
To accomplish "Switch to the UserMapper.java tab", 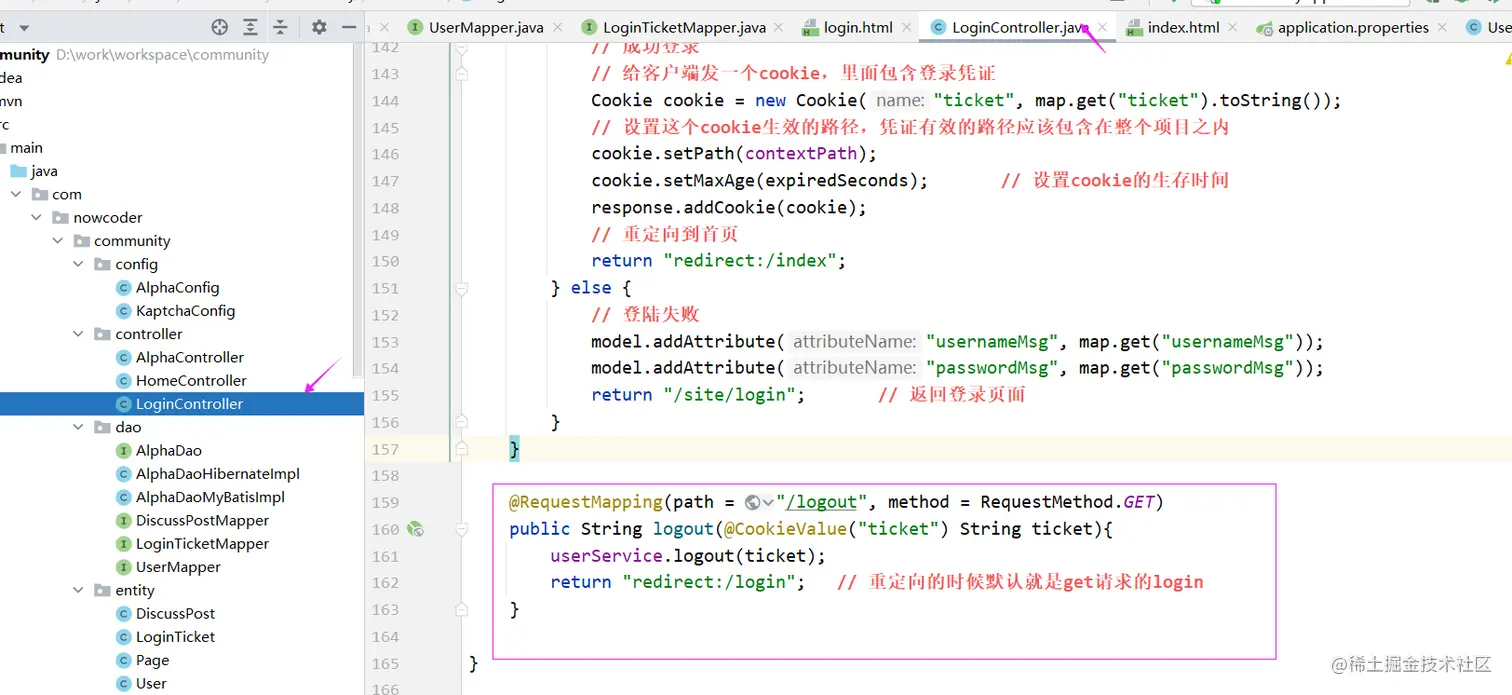I will [x=486, y=28].
